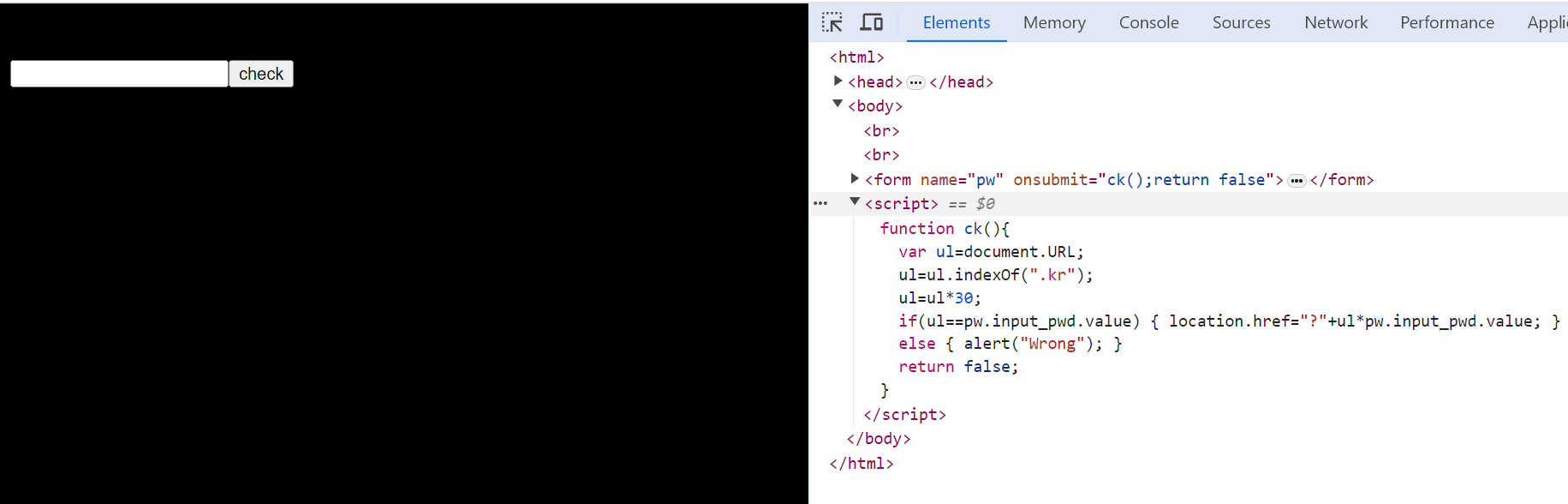Viewport: 1568px width, 504px height.
Task: Click the ellipsis badge inside head tag
Action: tap(915, 83)
